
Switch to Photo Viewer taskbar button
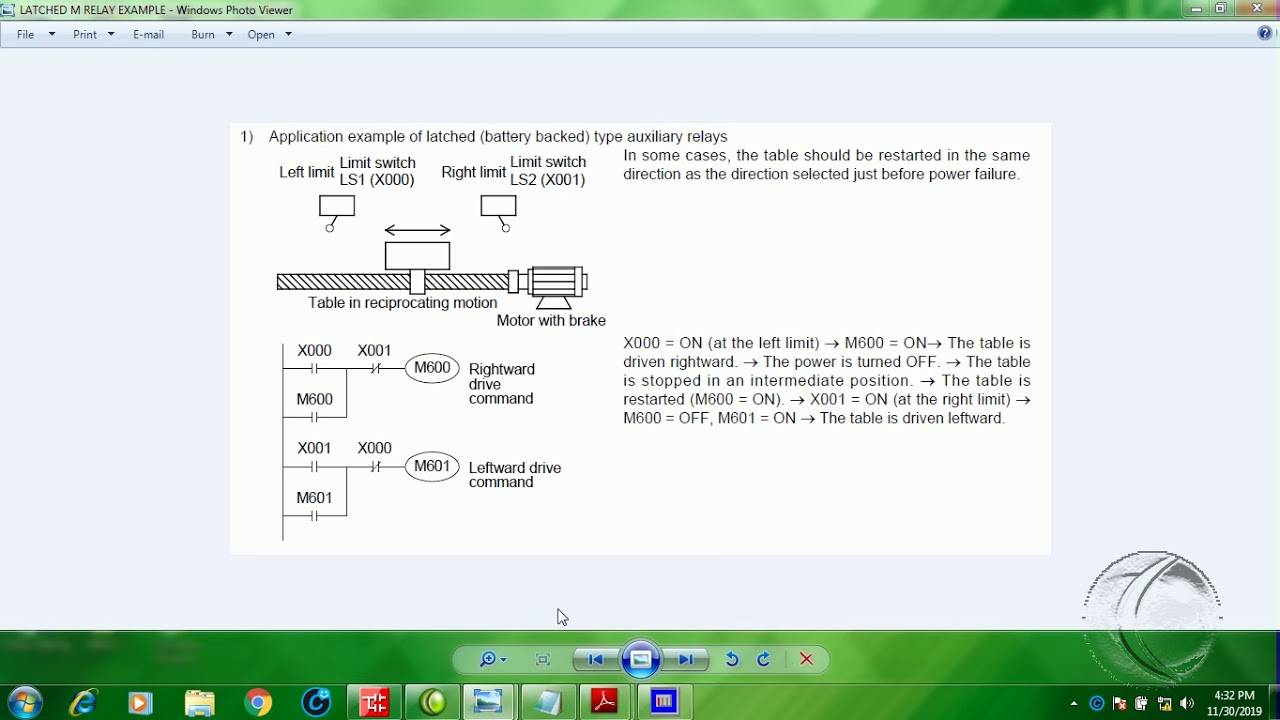pos(488,703)
